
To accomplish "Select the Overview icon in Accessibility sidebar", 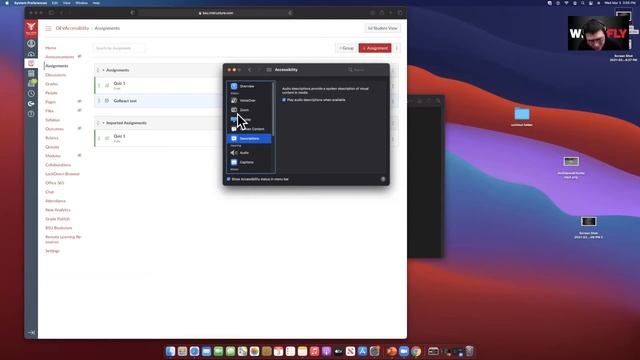I will (x=234, y=86).
